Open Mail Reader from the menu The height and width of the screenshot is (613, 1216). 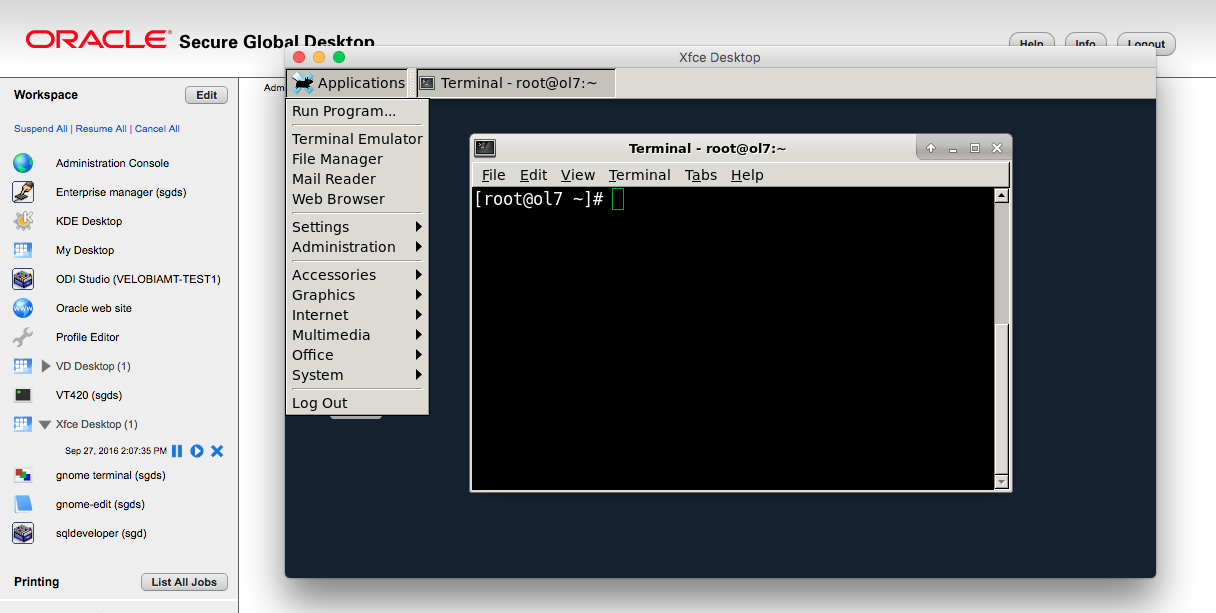point(357,179)
